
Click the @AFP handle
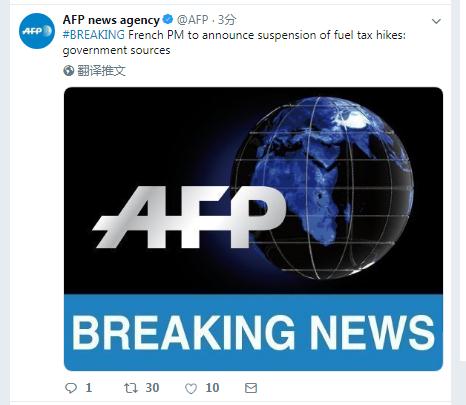tap(193, 20)
